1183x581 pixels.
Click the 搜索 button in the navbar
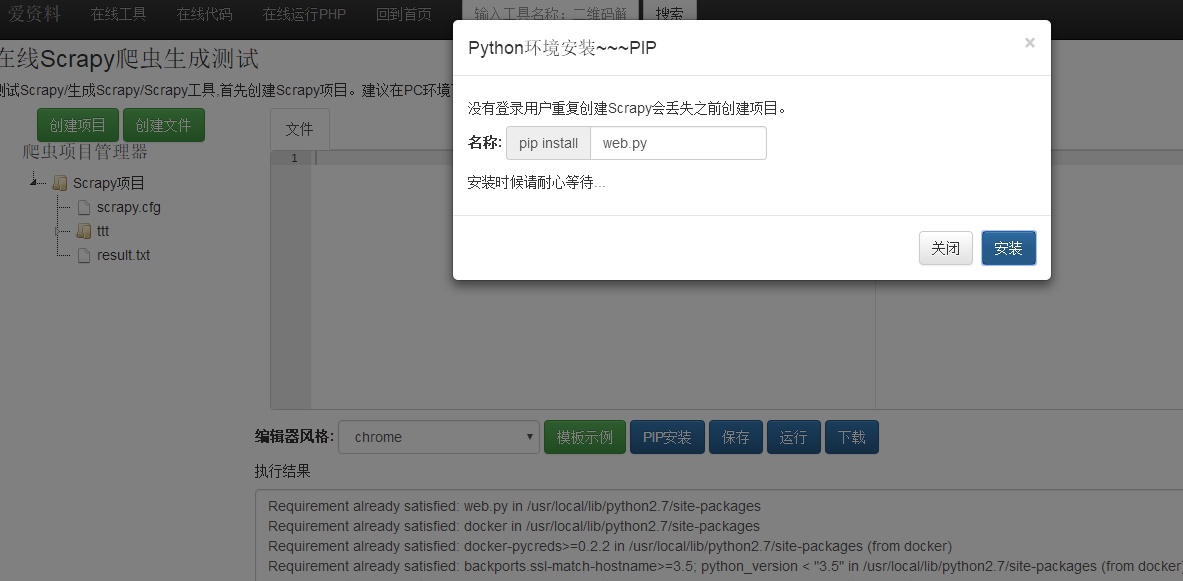tap(669, 15)
